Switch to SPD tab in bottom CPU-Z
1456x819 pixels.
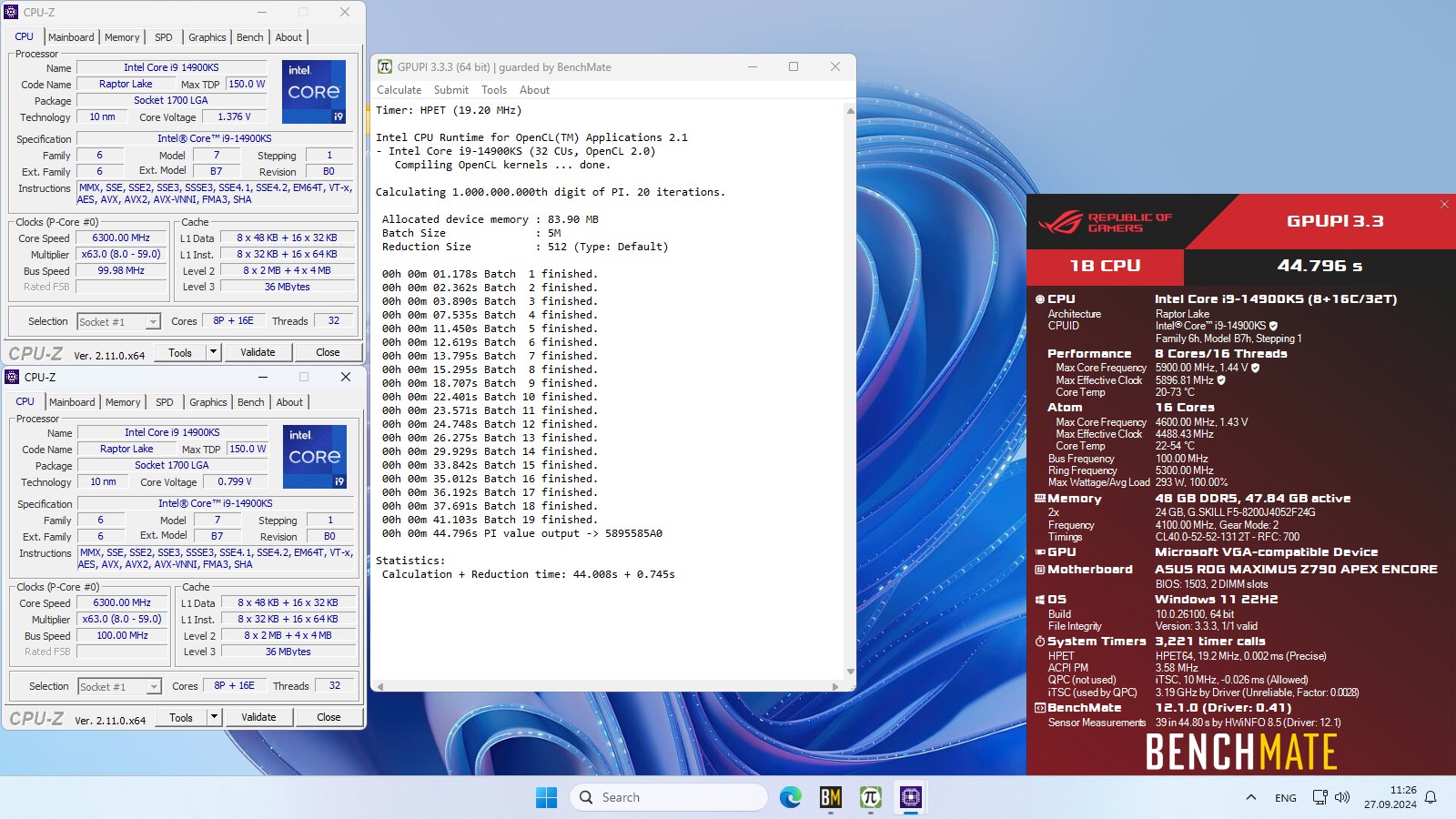[165, 402]
